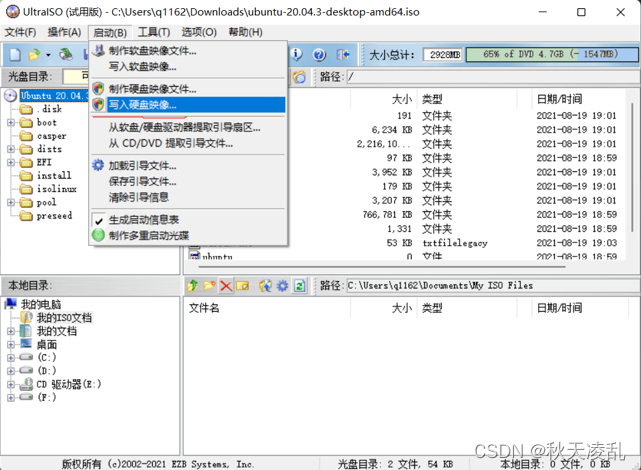
Task: Expand the (D:) drive node
Action: (x=11, y=371)
